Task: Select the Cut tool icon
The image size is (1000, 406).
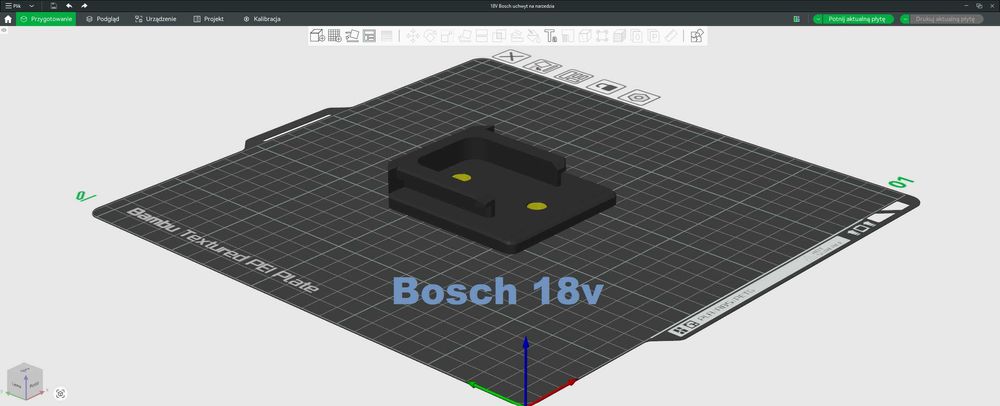Action: click(x=482, y=36)
